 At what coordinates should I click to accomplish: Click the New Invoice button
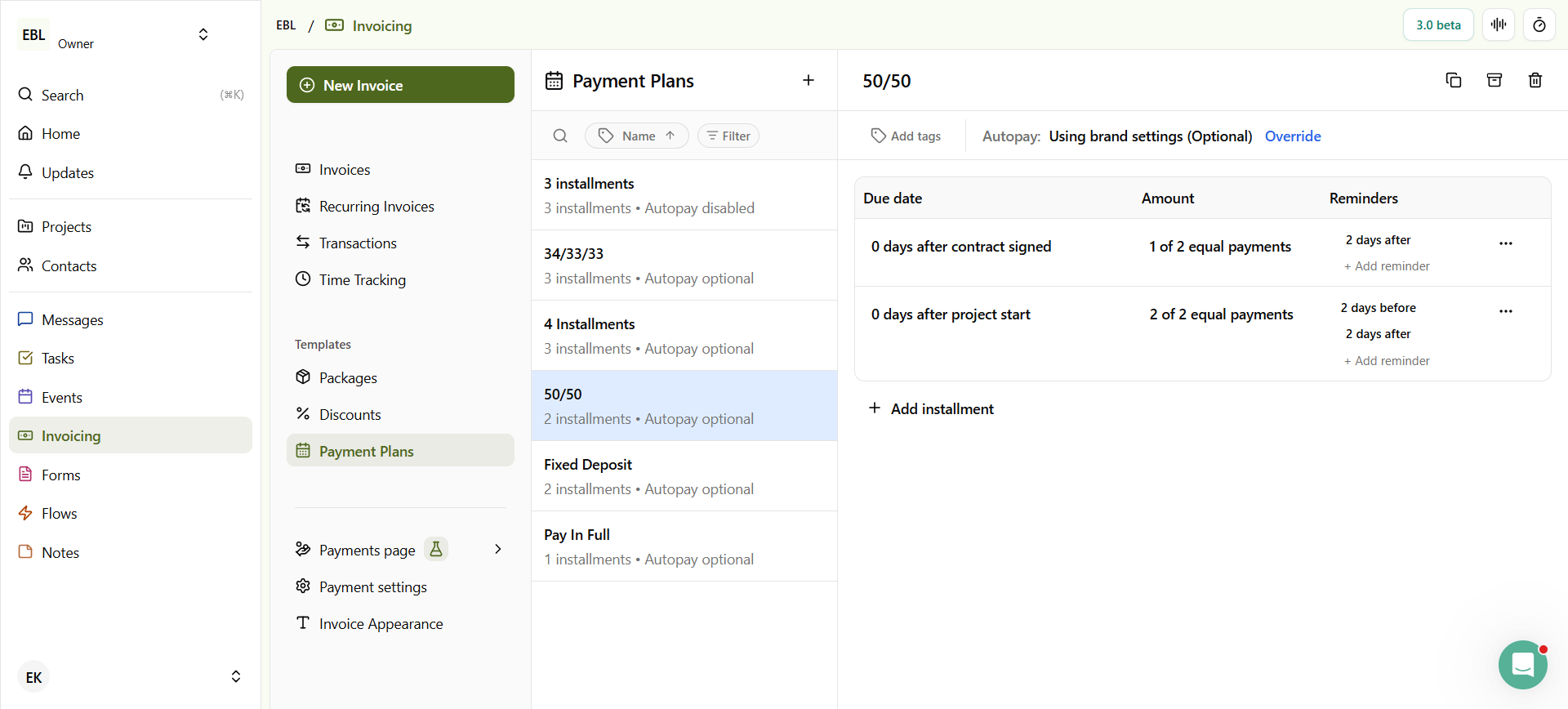(x=400, y=85)
